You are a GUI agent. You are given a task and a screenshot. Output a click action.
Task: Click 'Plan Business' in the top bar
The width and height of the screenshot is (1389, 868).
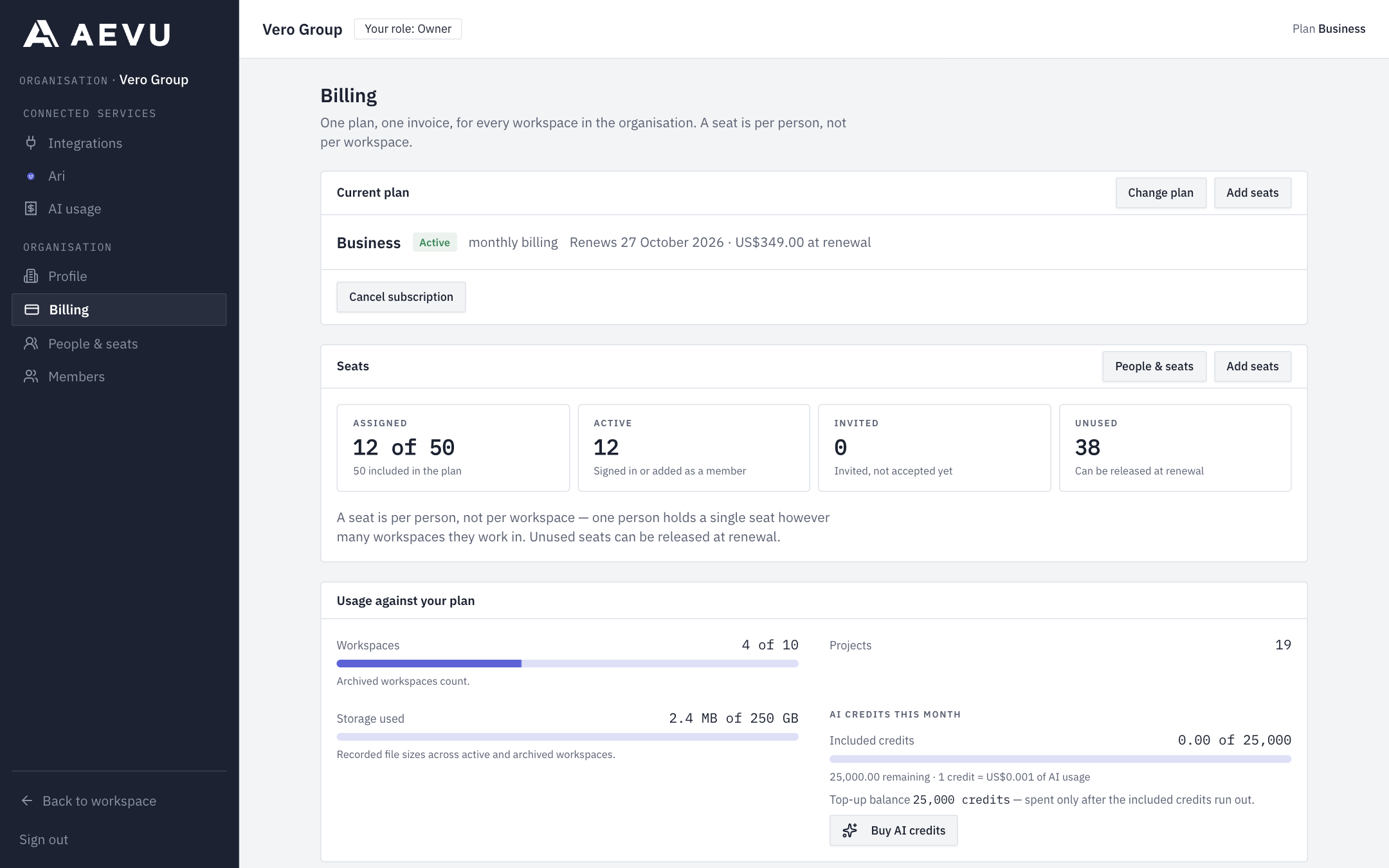click(1329, 29)
